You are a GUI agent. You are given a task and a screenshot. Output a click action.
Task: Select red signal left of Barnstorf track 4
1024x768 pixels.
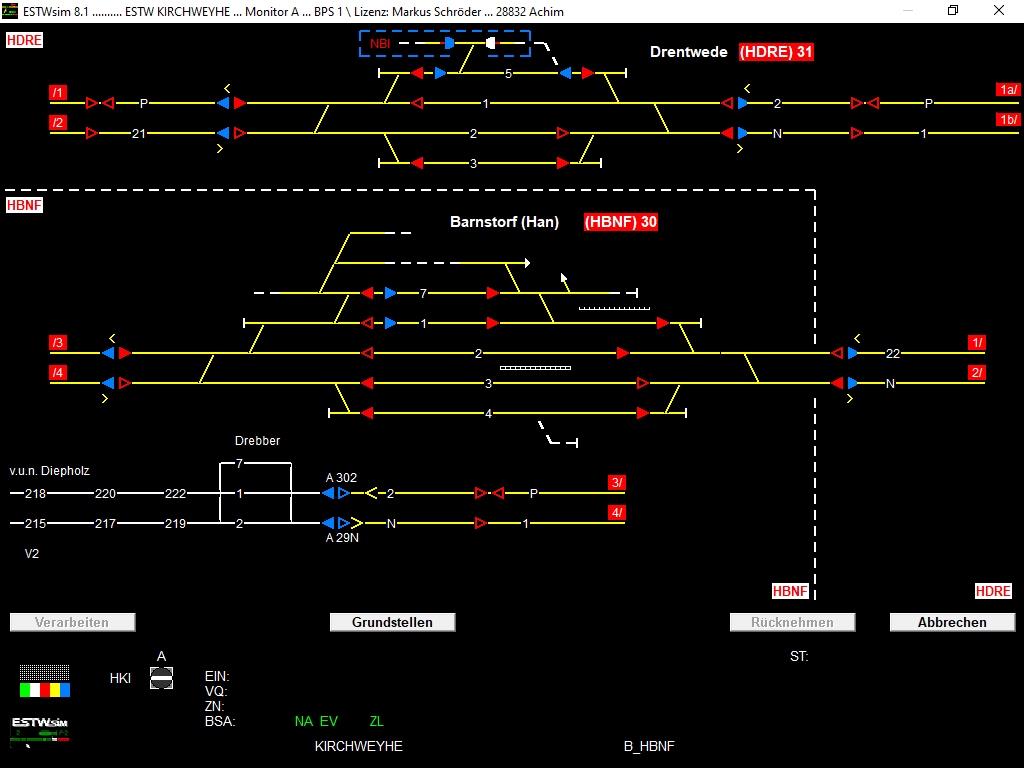tap(367, 413)
